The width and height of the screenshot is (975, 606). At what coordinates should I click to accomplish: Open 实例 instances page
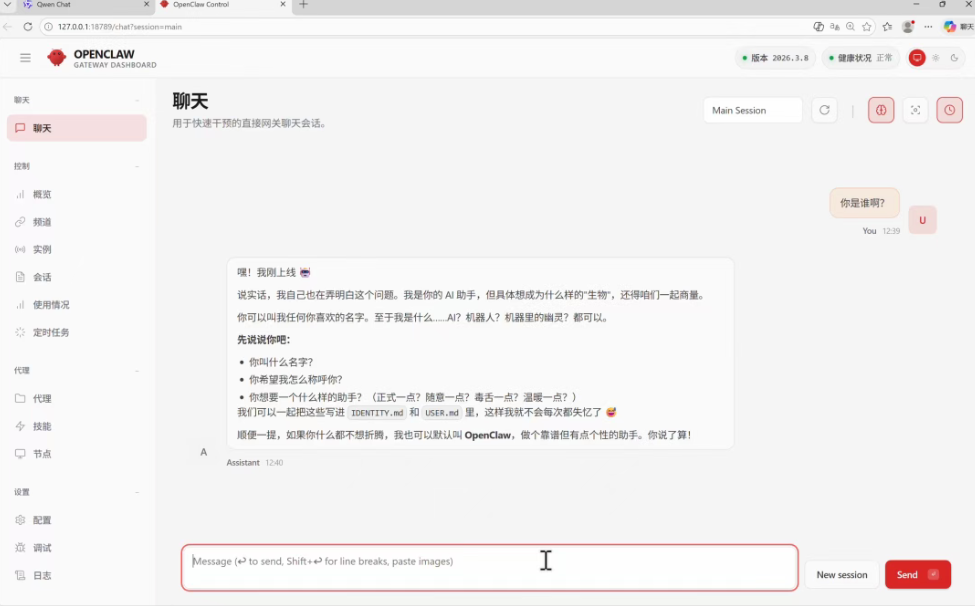point(76,249)
